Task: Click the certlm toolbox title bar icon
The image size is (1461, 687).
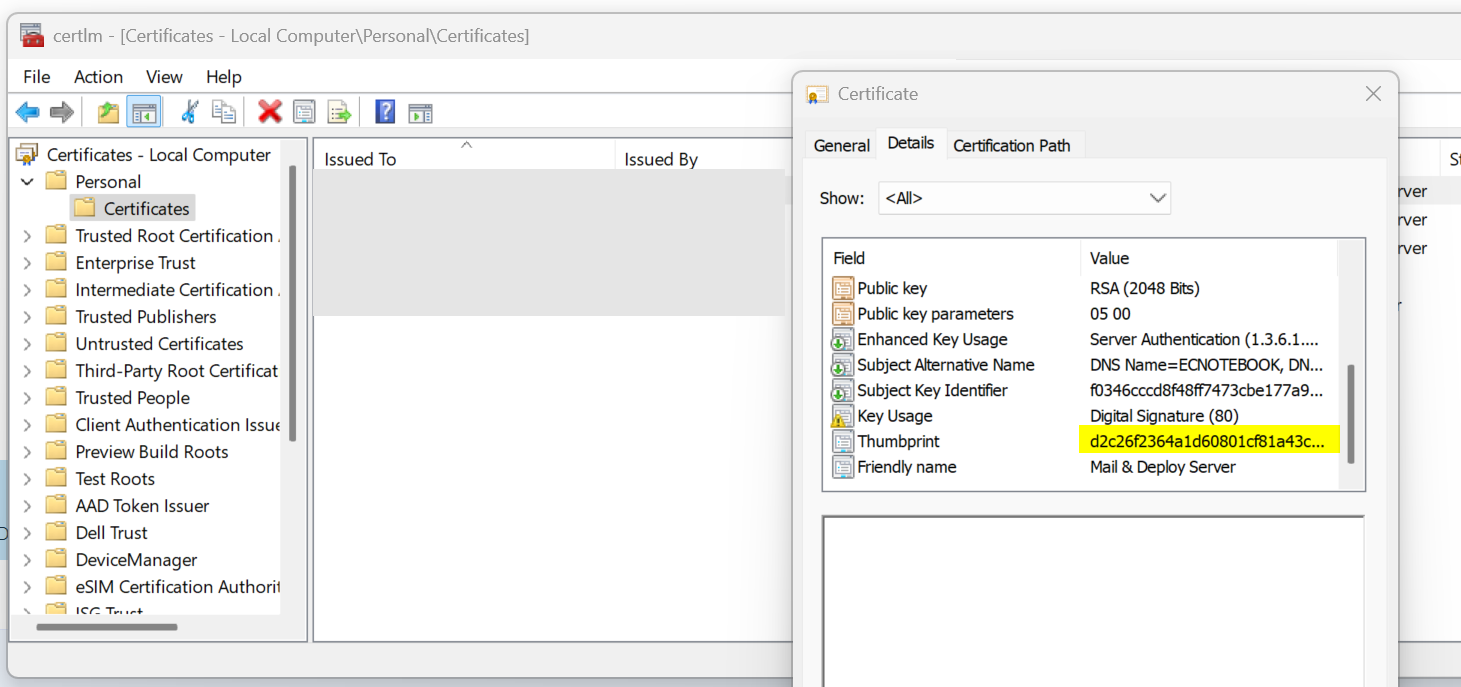Action: point(32,36)
